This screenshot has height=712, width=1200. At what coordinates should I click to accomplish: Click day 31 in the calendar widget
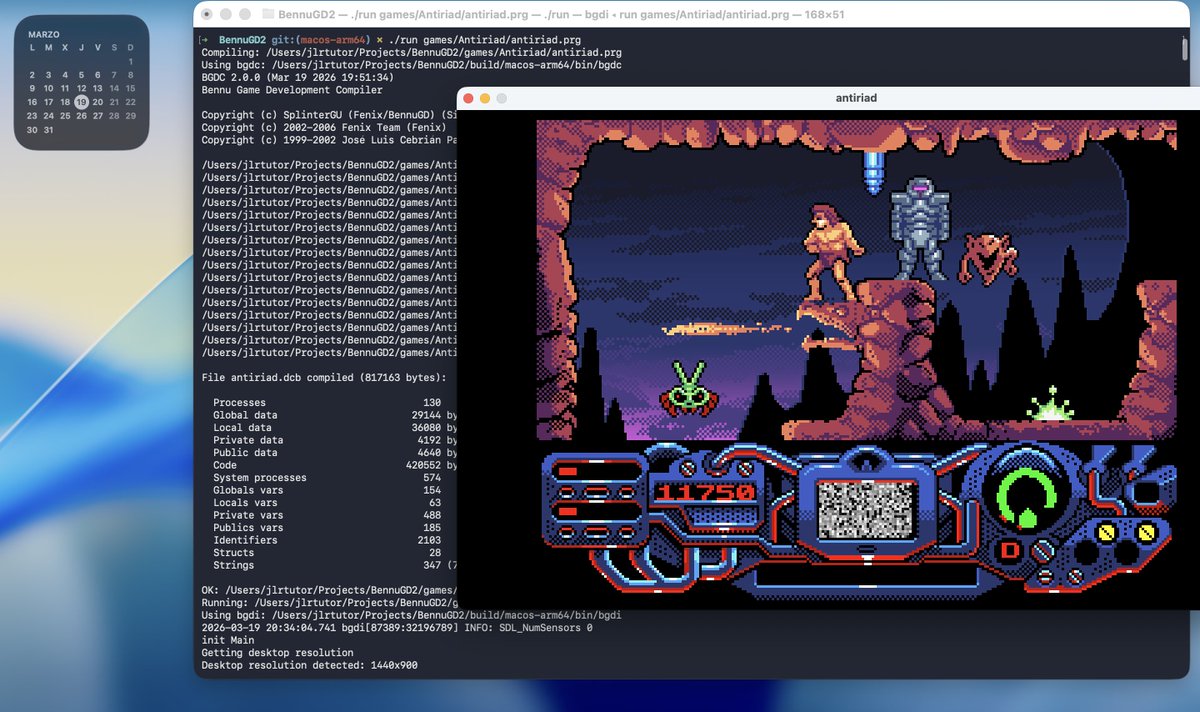[49, 130]
